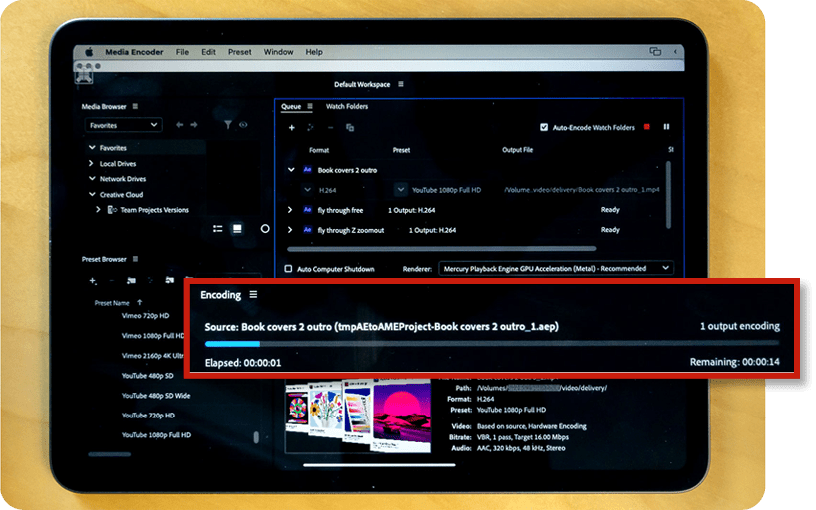The width and height of the screenshot is (816, 510).
Task: Open the Edit menu
Action: pos(208,52)
